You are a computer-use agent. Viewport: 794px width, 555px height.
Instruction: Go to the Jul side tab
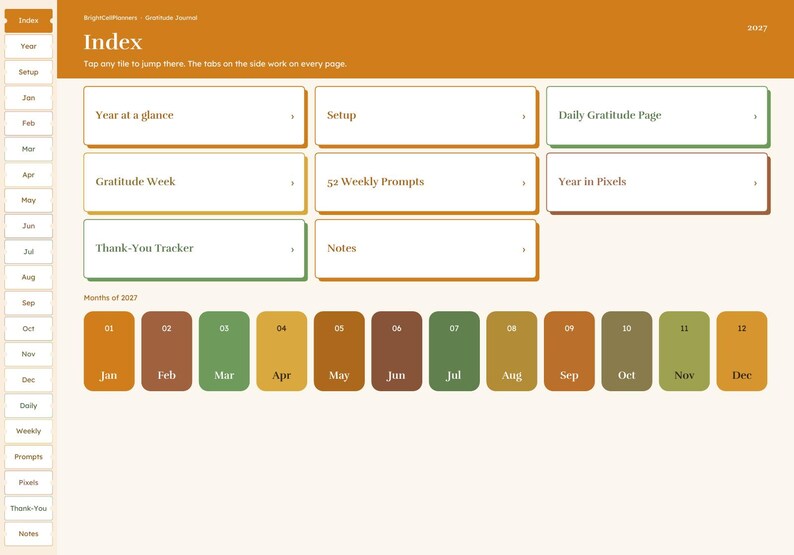[28, 252]
